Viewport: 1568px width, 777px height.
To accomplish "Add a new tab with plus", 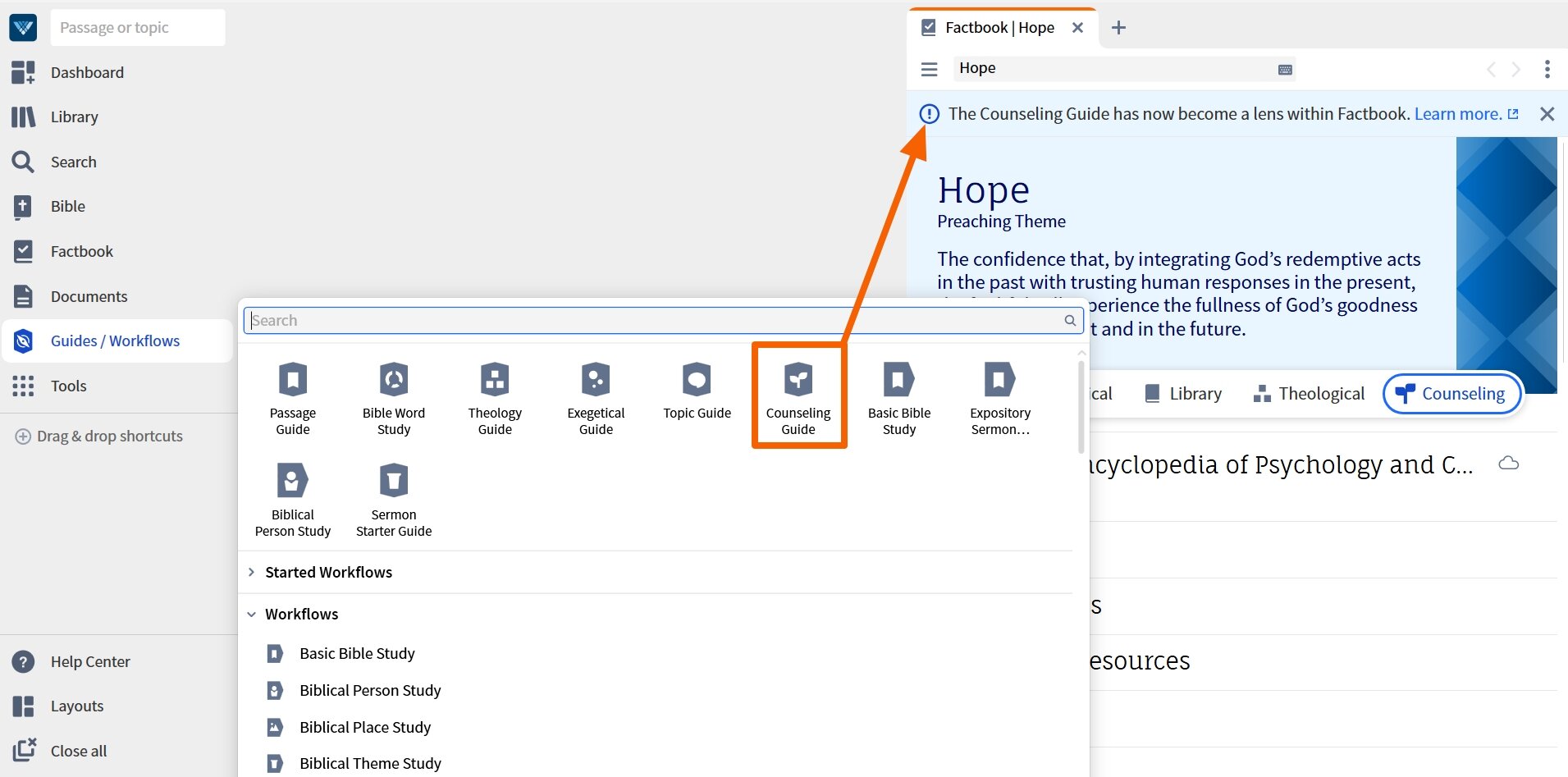I will 1118,27.
